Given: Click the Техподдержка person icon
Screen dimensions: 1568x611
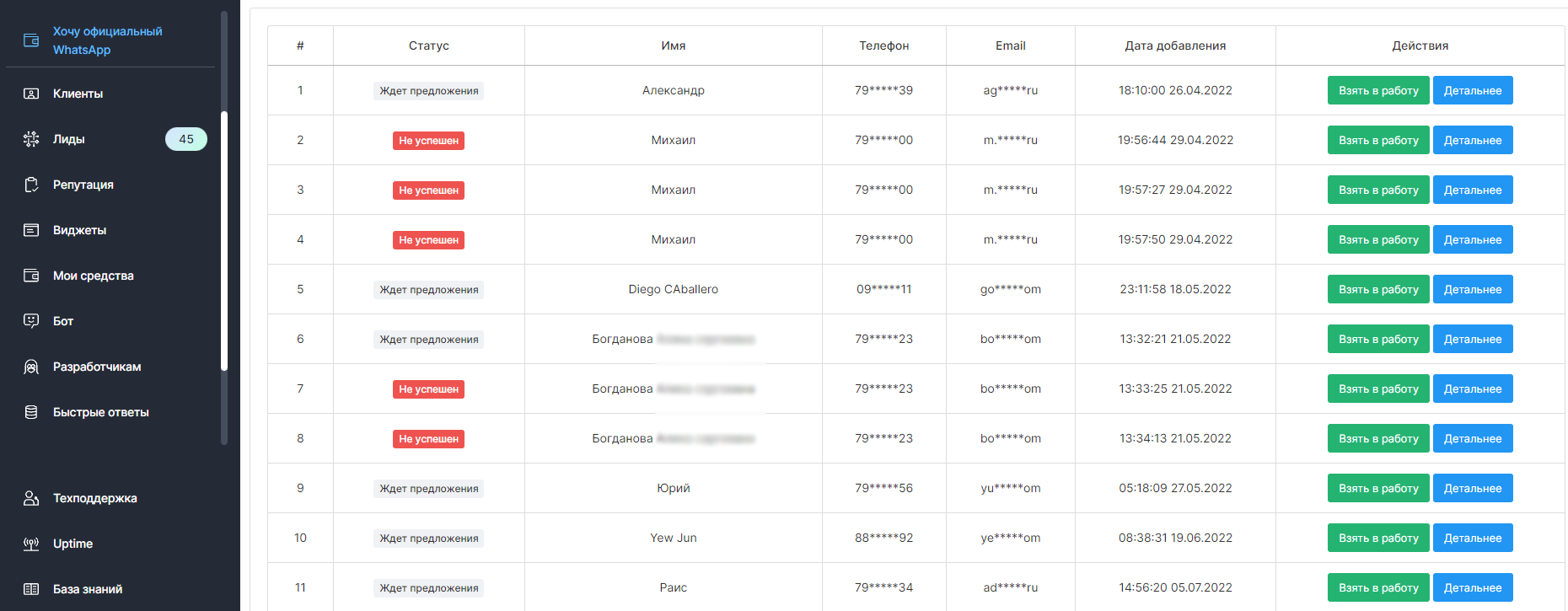Looking at the screenshot, I should 31,498.
